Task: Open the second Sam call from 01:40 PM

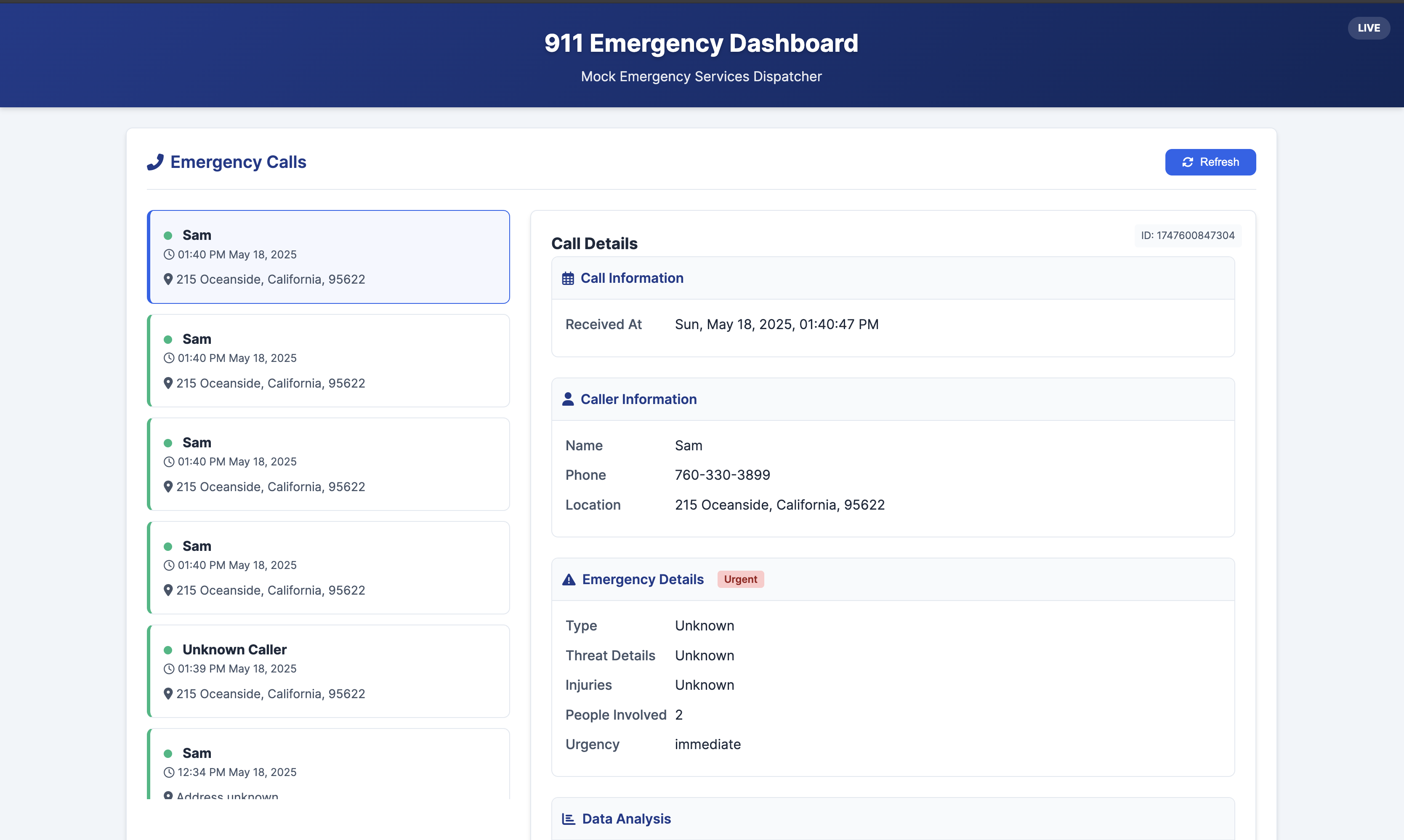Action: [328, 361]
